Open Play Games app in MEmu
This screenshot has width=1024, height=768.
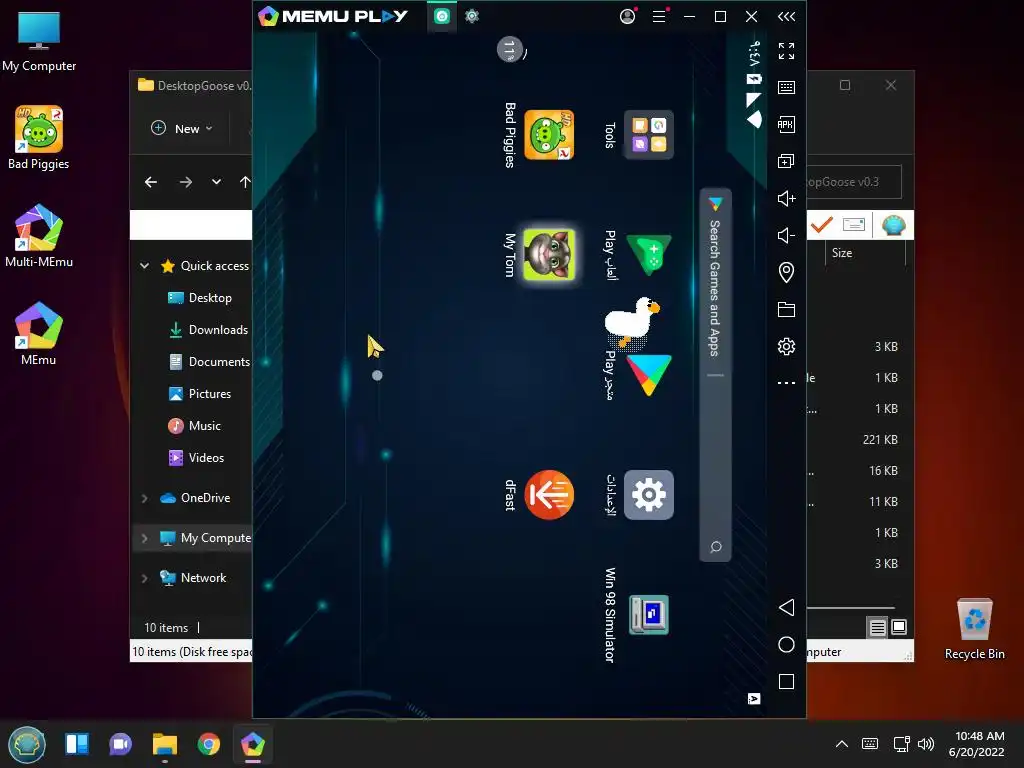(x=648, y=255)
